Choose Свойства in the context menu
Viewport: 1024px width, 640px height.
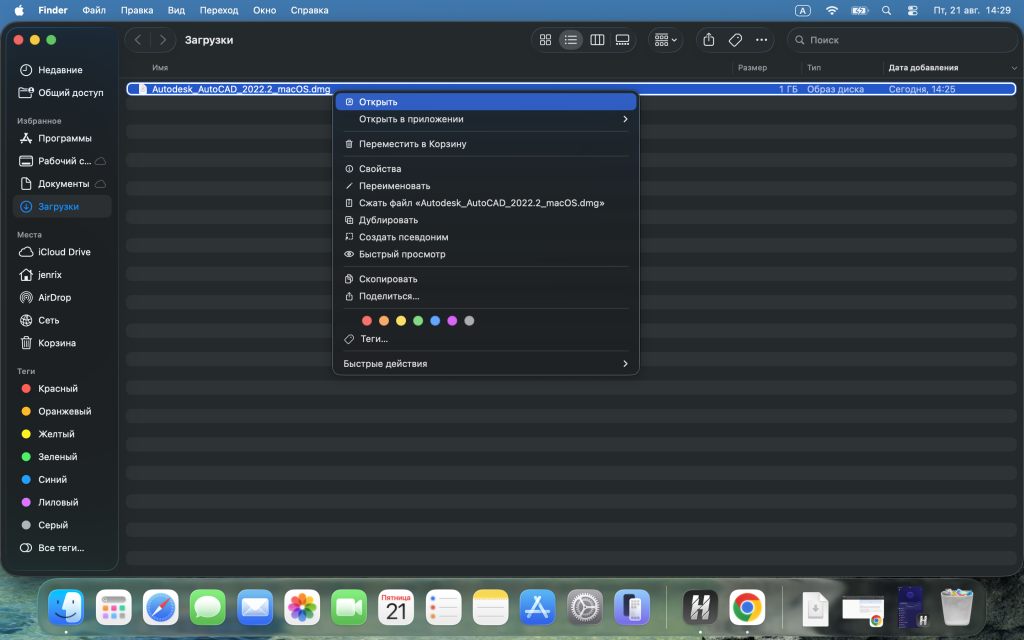coord(486,168)
